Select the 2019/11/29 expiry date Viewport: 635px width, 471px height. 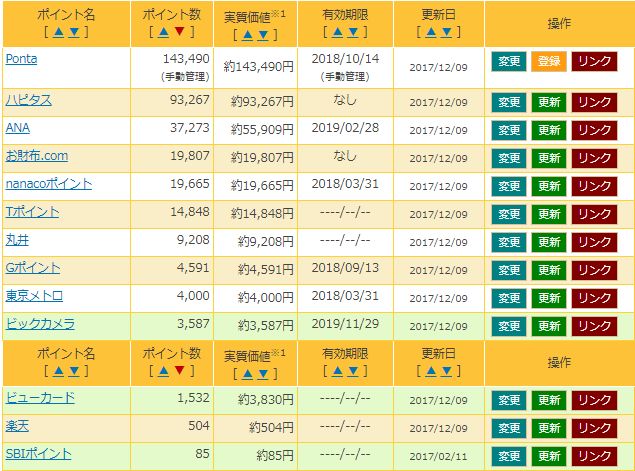coord(345,324)
